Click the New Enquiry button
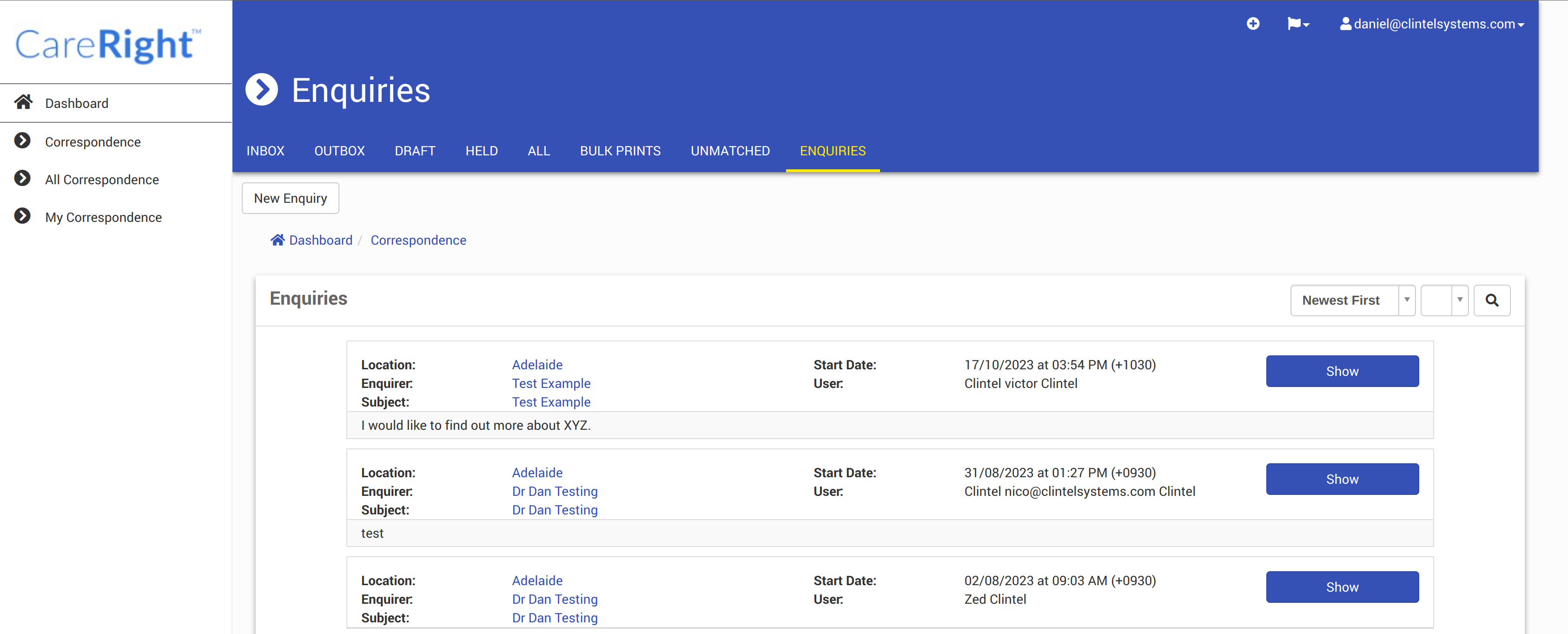This screenshot has height=634, width=1568. (291, 199)
